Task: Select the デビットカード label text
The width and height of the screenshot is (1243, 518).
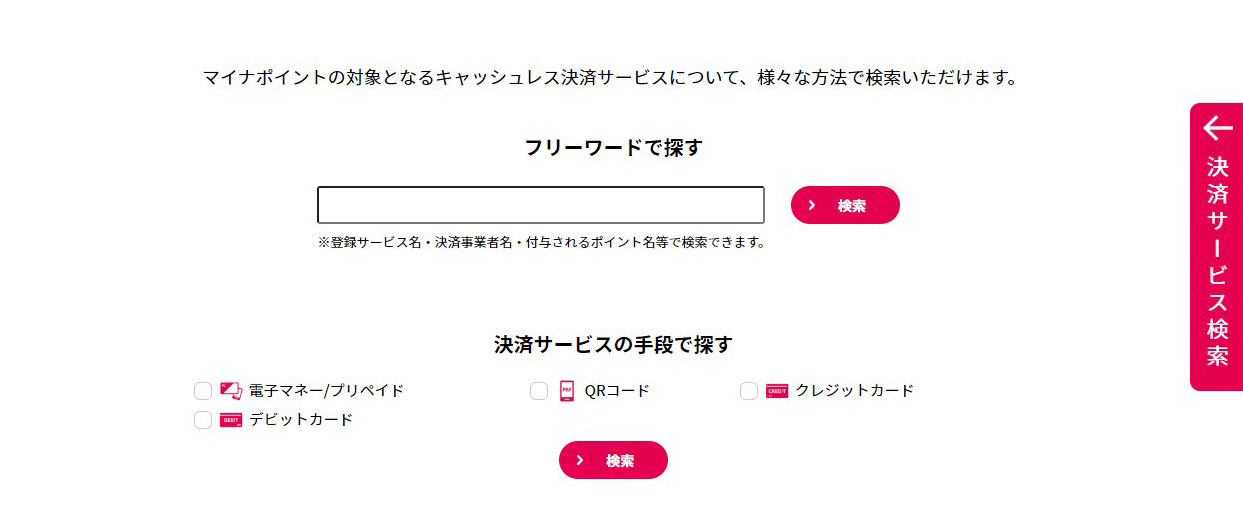Action: (301, 420)
